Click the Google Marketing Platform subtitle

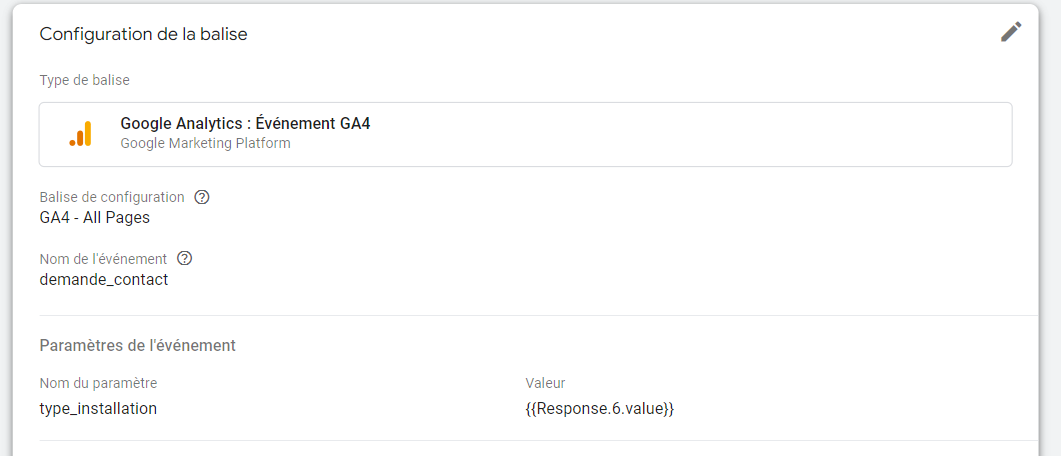pyautogui.click(x=205, y=143)
